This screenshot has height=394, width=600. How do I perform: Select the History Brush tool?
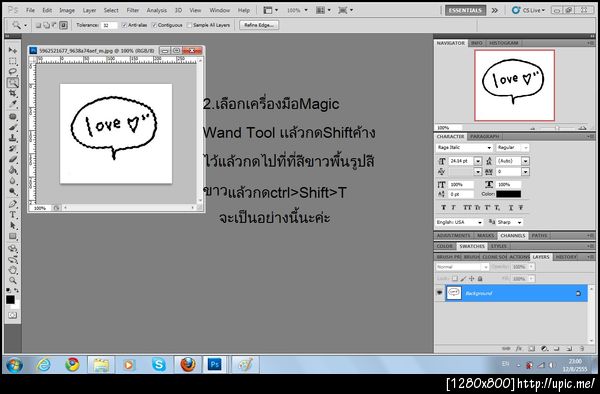(x=13, y=148)
